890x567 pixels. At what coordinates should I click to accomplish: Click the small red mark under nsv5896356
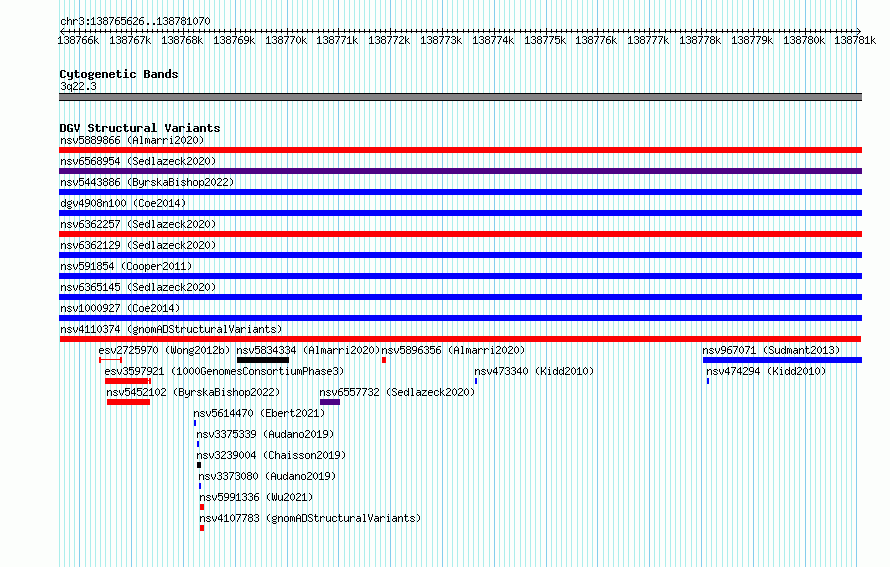tap(384, 360)
